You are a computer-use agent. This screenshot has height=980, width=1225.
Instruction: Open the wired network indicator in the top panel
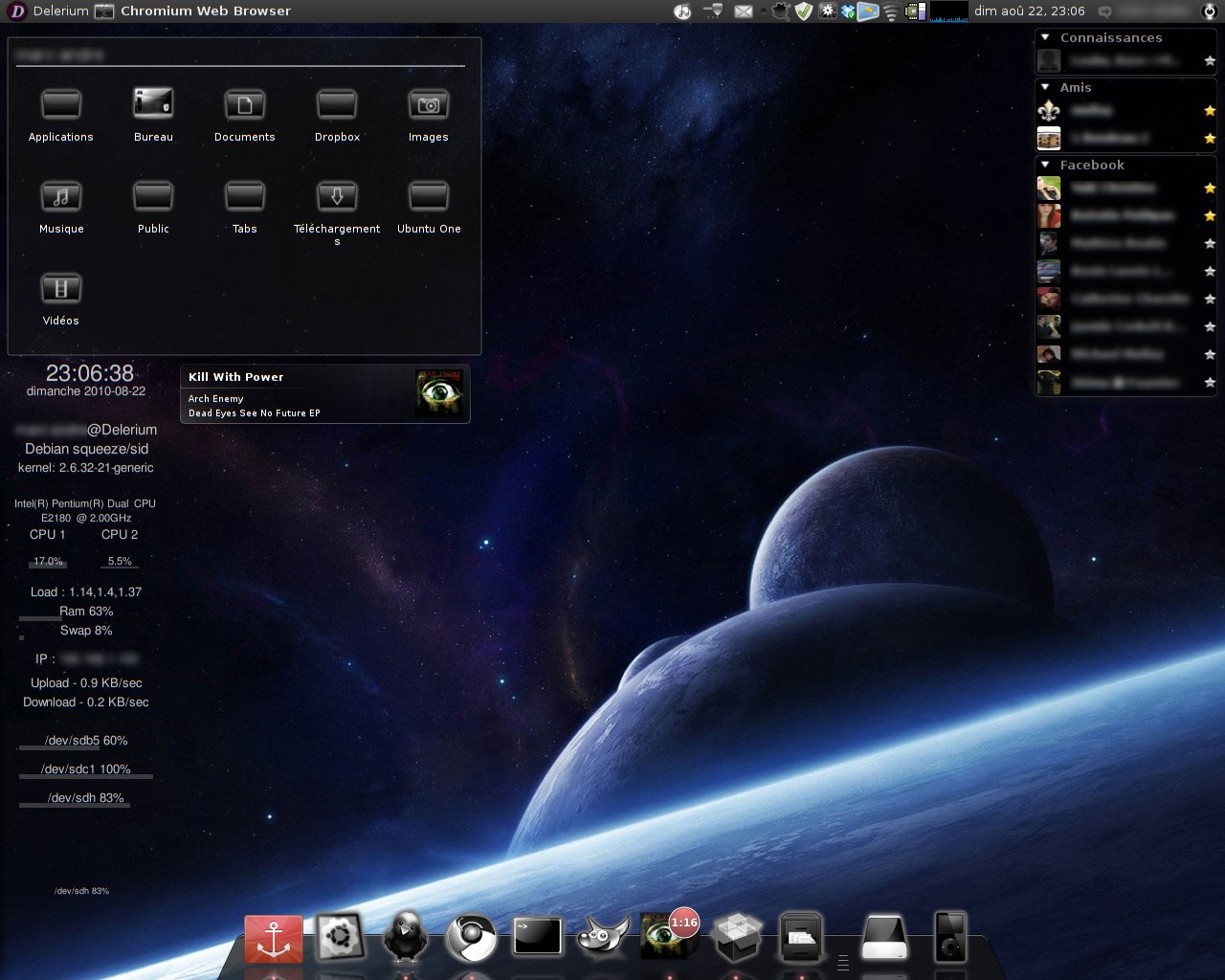click(713, 11)
